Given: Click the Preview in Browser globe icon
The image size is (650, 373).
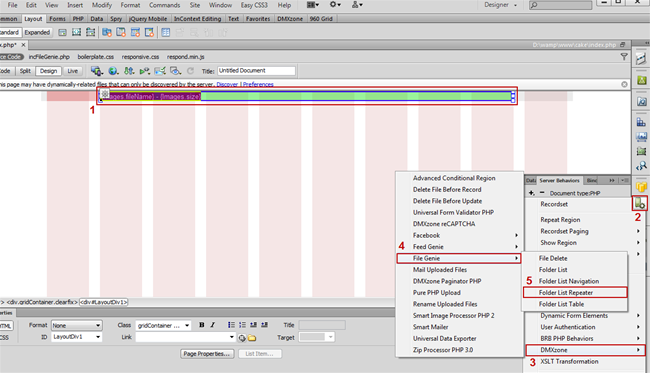Looking at the screenshot, I should 113,71.
